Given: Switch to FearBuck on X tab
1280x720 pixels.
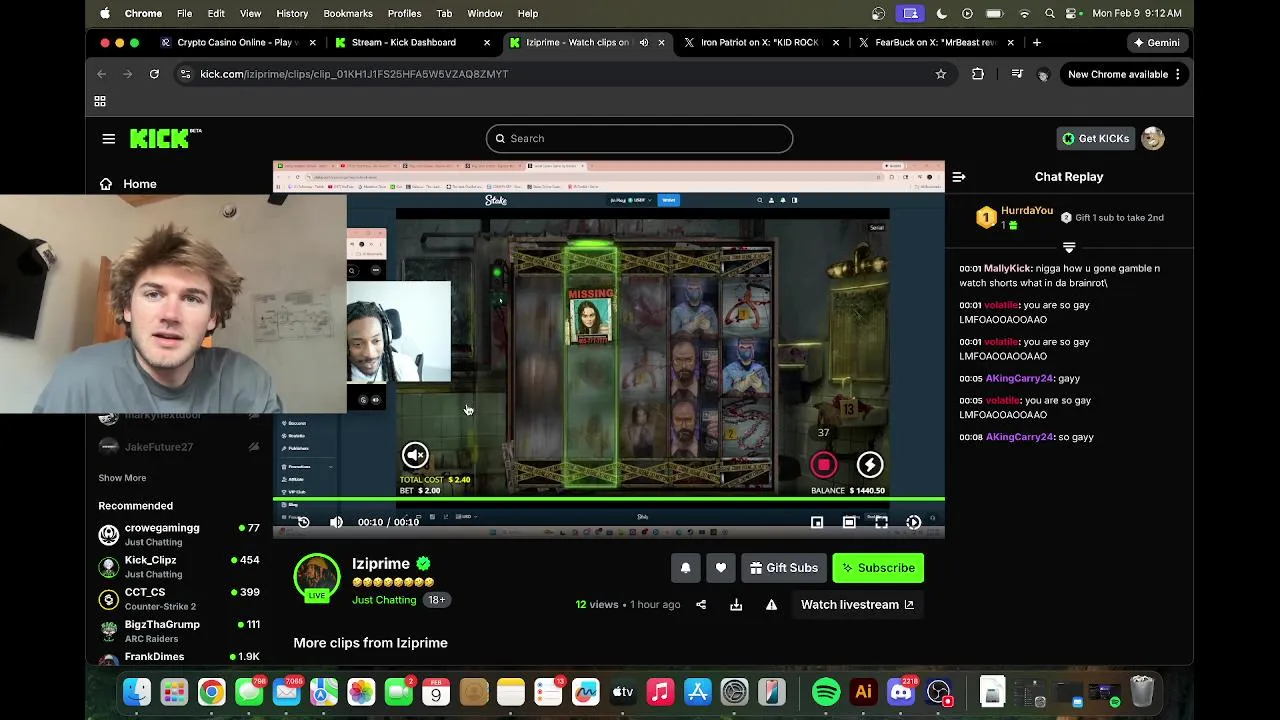Looking at the screenshot, I should (935, 43).
